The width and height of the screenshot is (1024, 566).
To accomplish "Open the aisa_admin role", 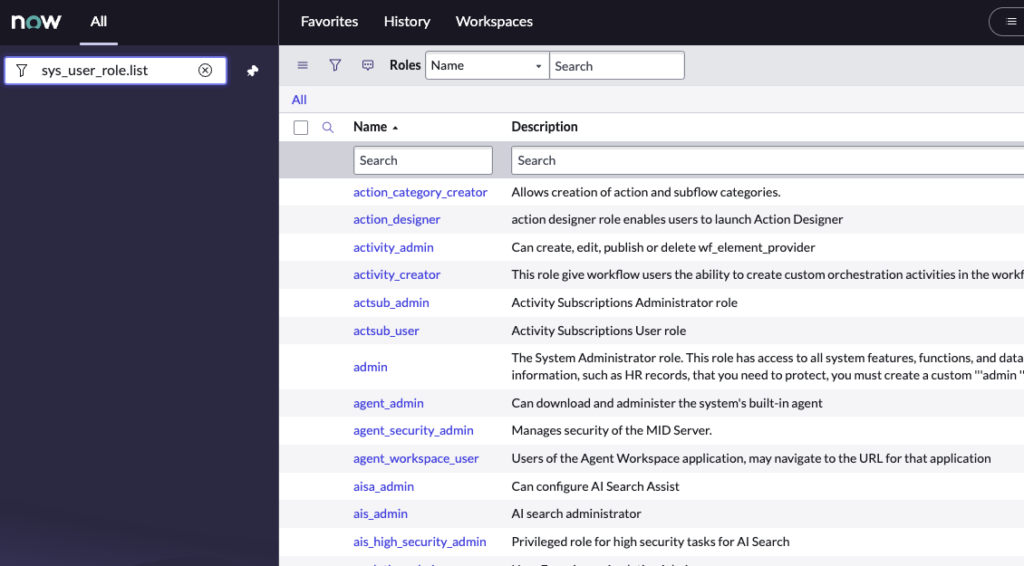I will 383,486.
